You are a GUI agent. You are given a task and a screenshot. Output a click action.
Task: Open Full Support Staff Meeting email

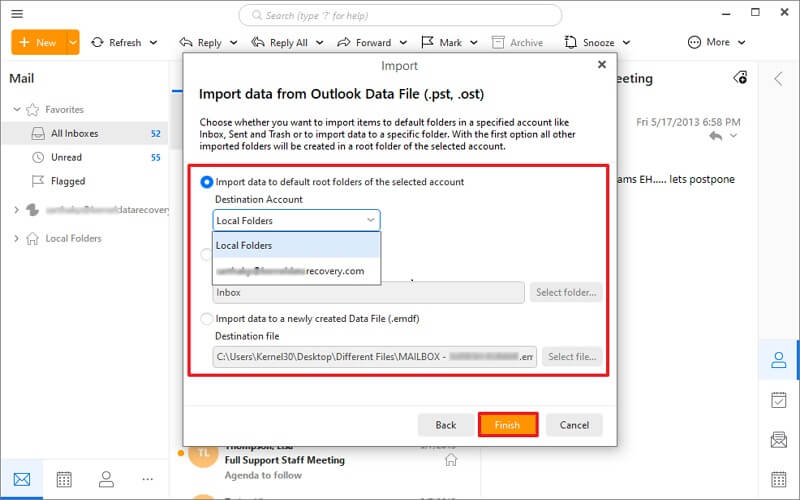[285, 460]
